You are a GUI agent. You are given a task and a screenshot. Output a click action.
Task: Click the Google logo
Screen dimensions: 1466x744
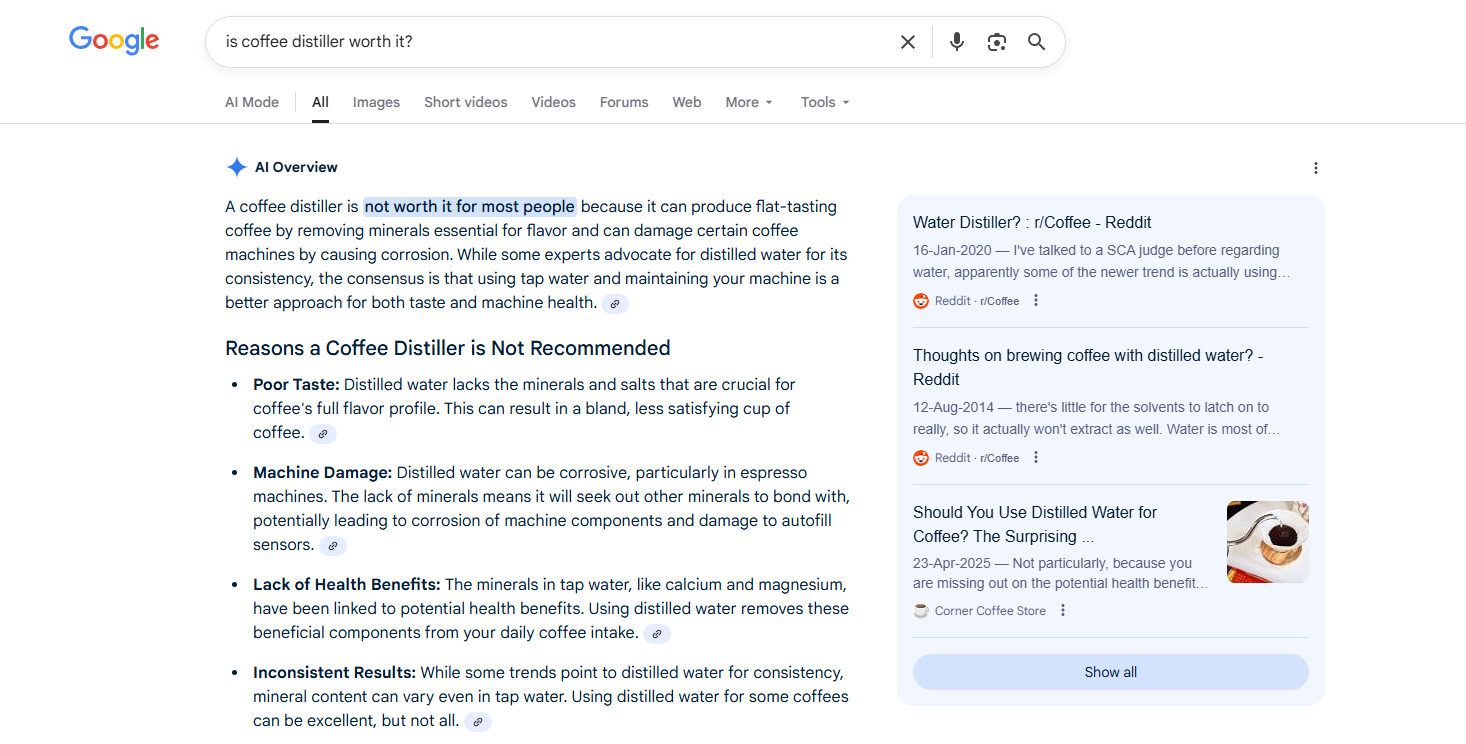pos(114,40)
